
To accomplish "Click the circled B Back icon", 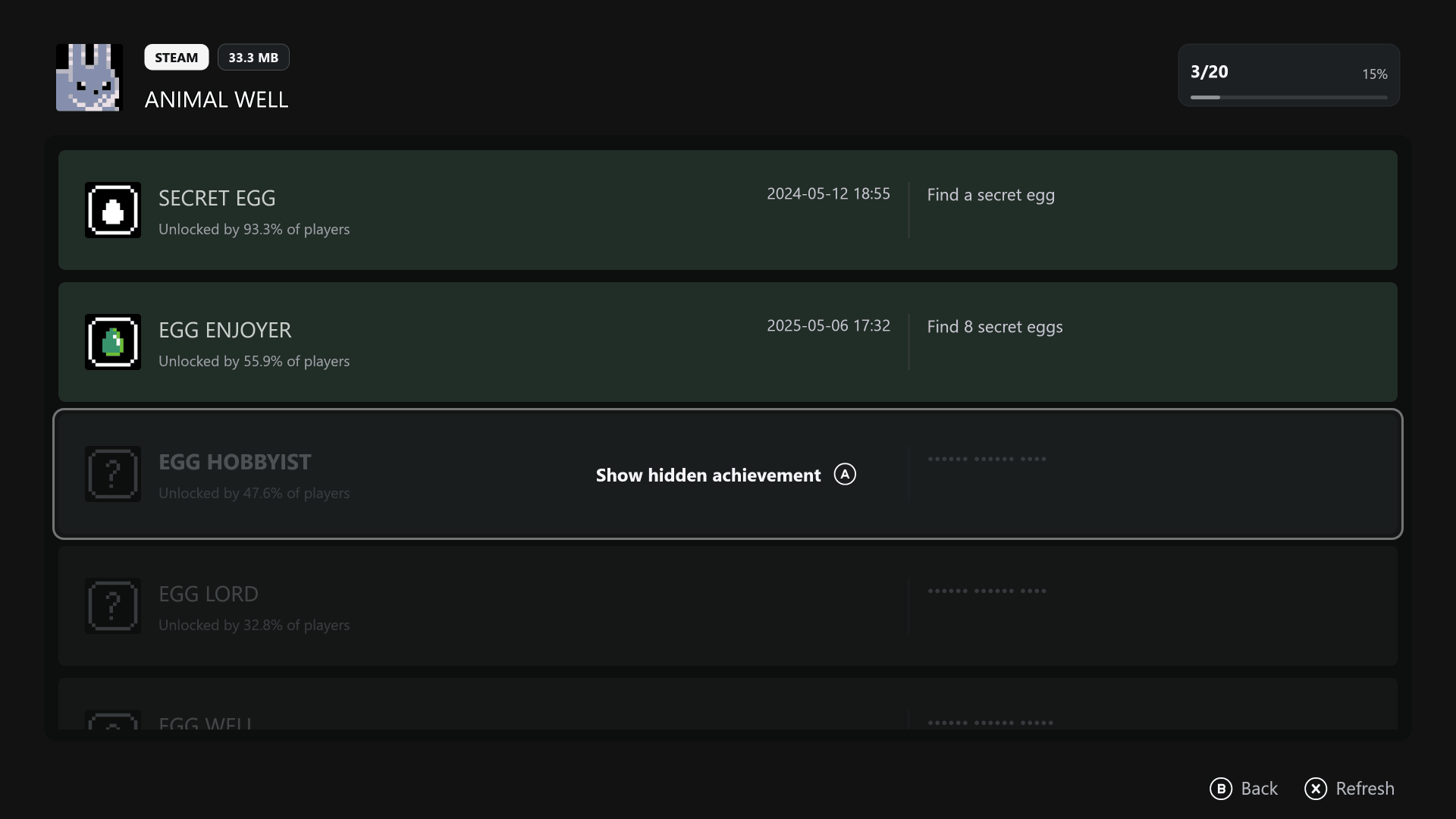I will pyautogui.click(x=1221, y=789).
